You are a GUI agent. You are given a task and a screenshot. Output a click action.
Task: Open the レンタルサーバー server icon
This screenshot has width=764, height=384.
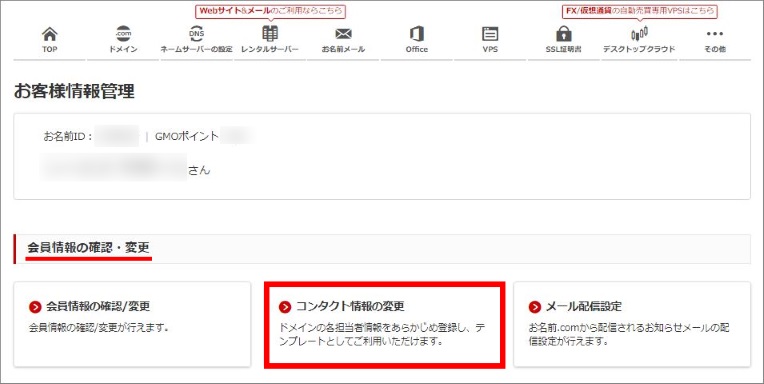point(270,34)
